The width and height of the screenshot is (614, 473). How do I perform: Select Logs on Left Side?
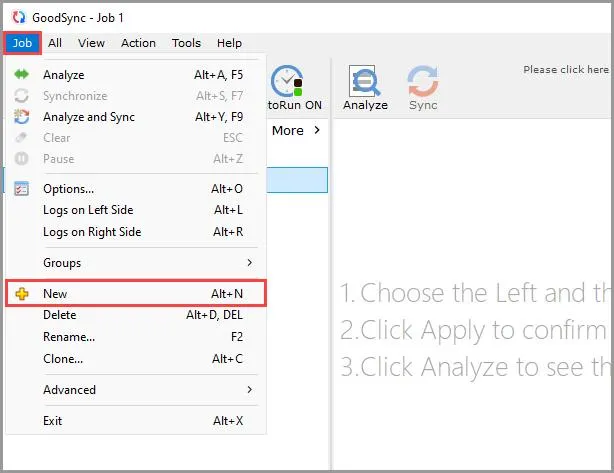click(136, 210)
